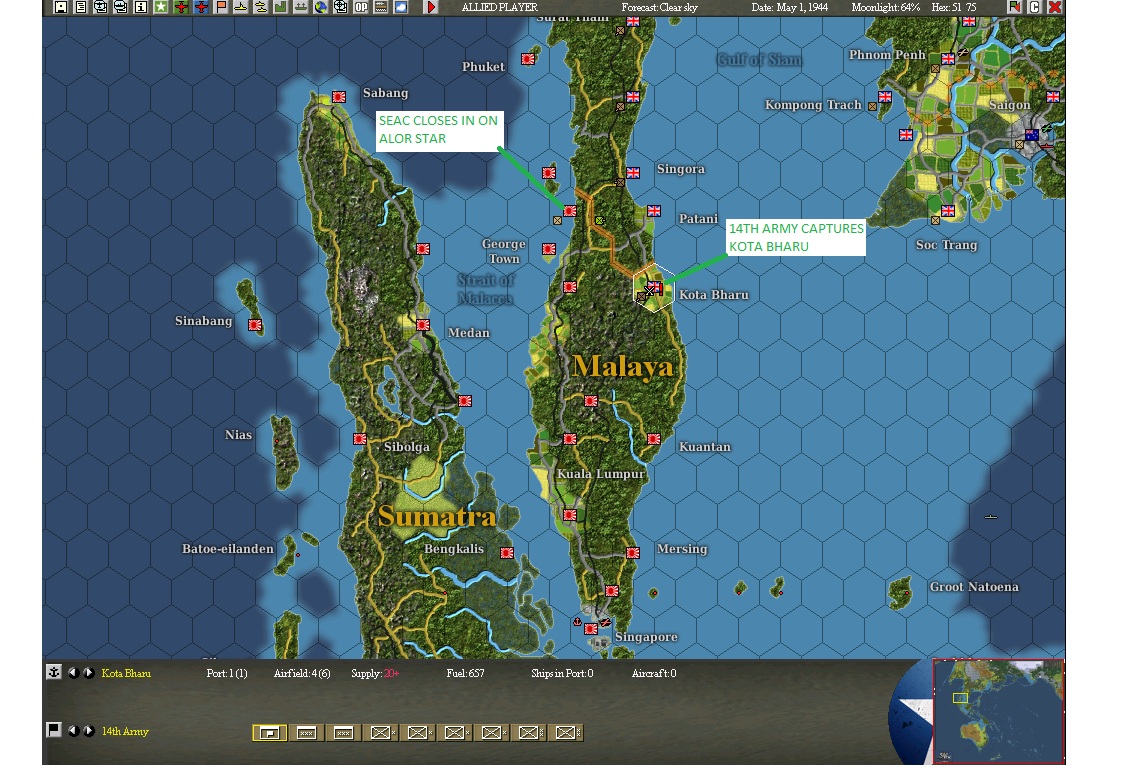
Task: Go to next unit beside 14th Army
Action: [x=88, y=730]
